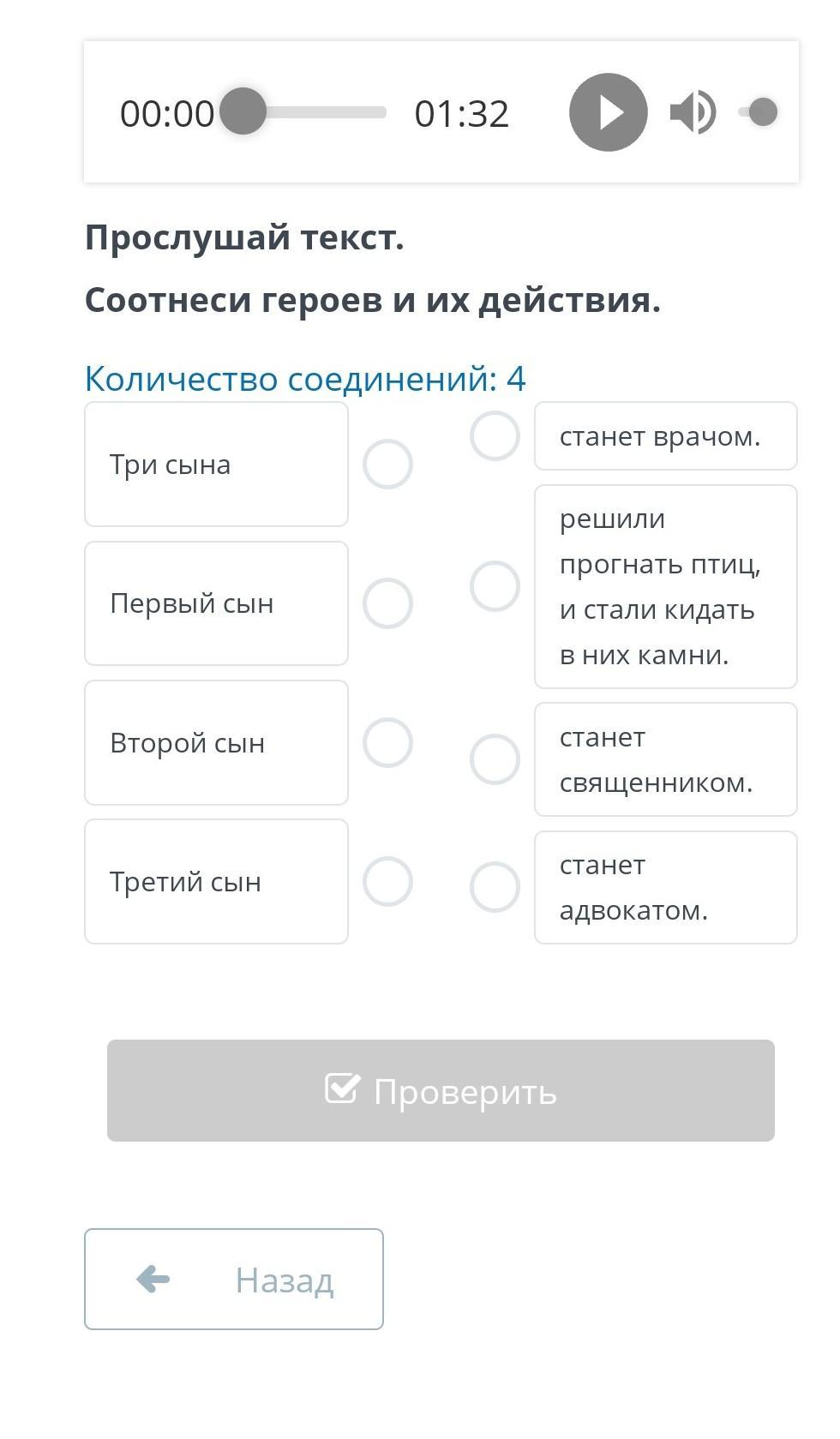
Task: Select the connector circle for Три сына
Action: (x=387, y=465)
